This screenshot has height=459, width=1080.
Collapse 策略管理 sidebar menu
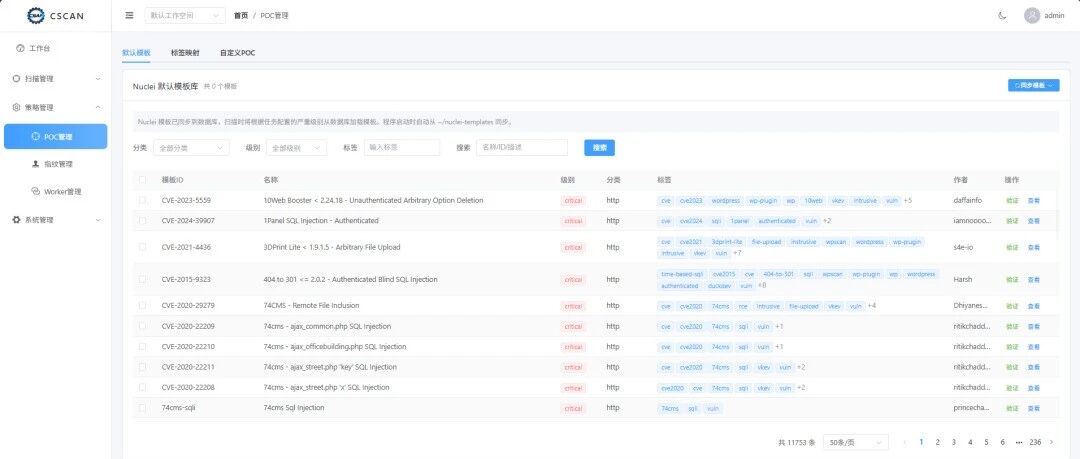pos(56,108)
